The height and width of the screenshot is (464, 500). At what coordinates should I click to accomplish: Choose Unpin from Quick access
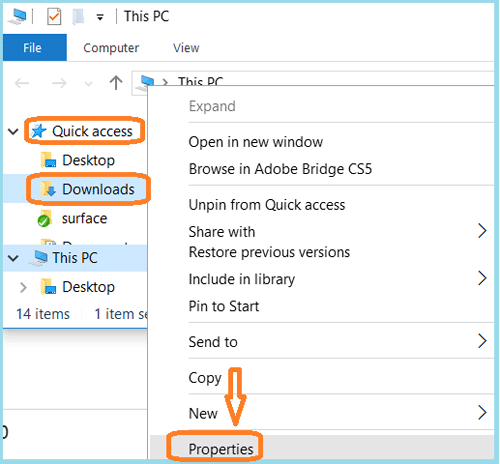coord(267,205)
